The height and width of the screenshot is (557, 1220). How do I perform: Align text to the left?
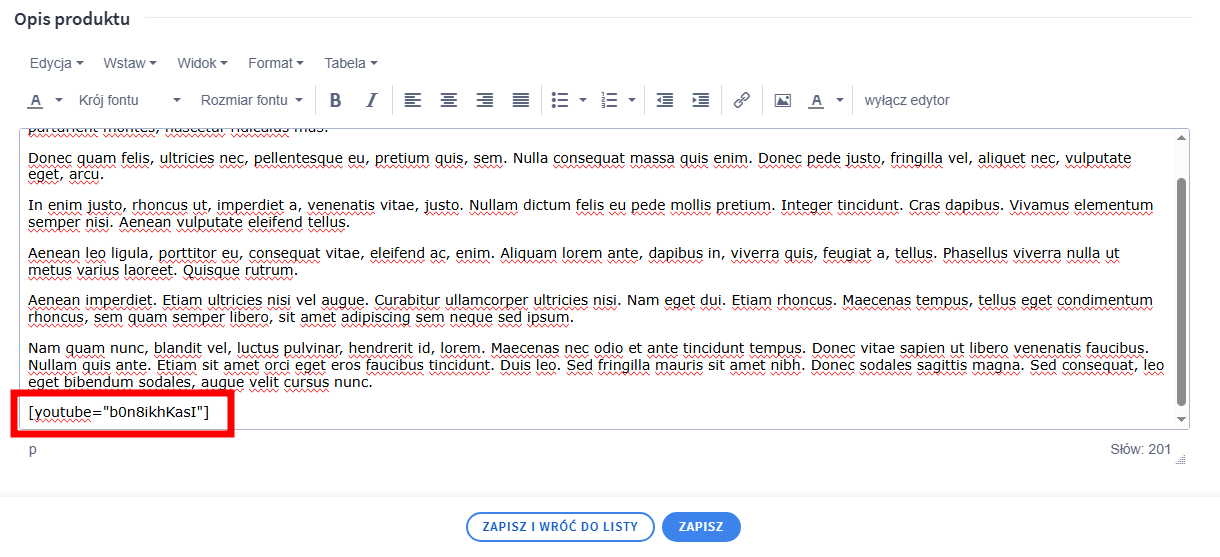(413, 100)
